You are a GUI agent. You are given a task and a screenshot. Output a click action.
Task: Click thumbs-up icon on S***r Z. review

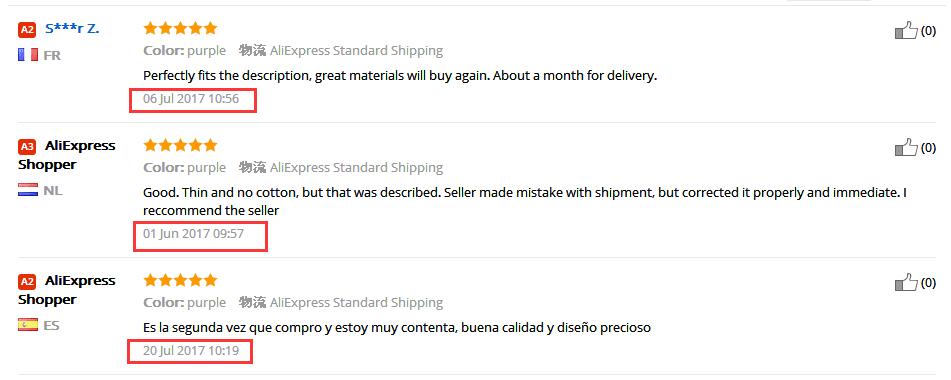point(906,30)
